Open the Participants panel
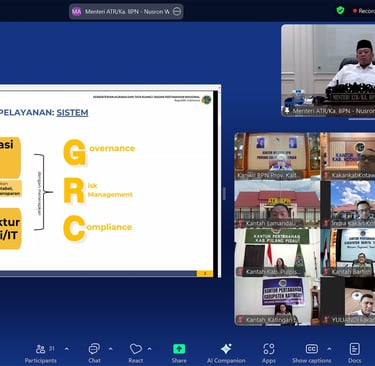Image resolution: width=375 pixels, height=366 pixels. [40, 354]
